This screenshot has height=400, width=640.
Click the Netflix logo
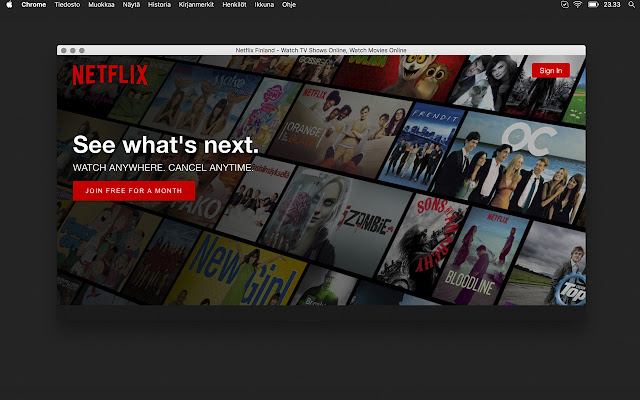coord(110,75)
